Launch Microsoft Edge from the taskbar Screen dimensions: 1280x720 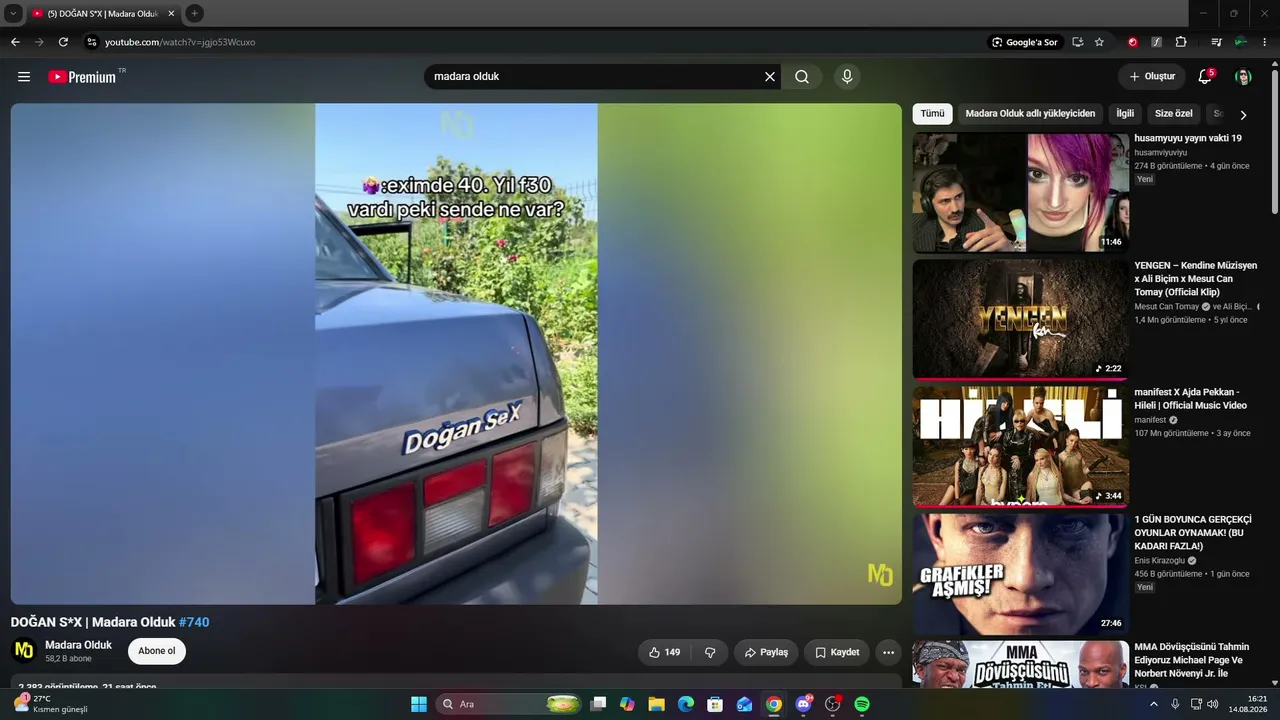point(686,704)
